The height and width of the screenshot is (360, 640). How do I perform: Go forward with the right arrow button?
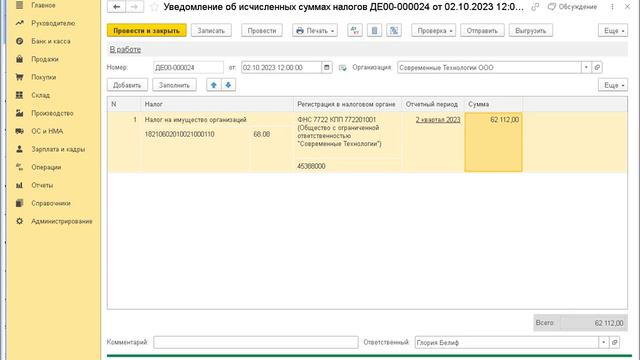tap(135, 7)
